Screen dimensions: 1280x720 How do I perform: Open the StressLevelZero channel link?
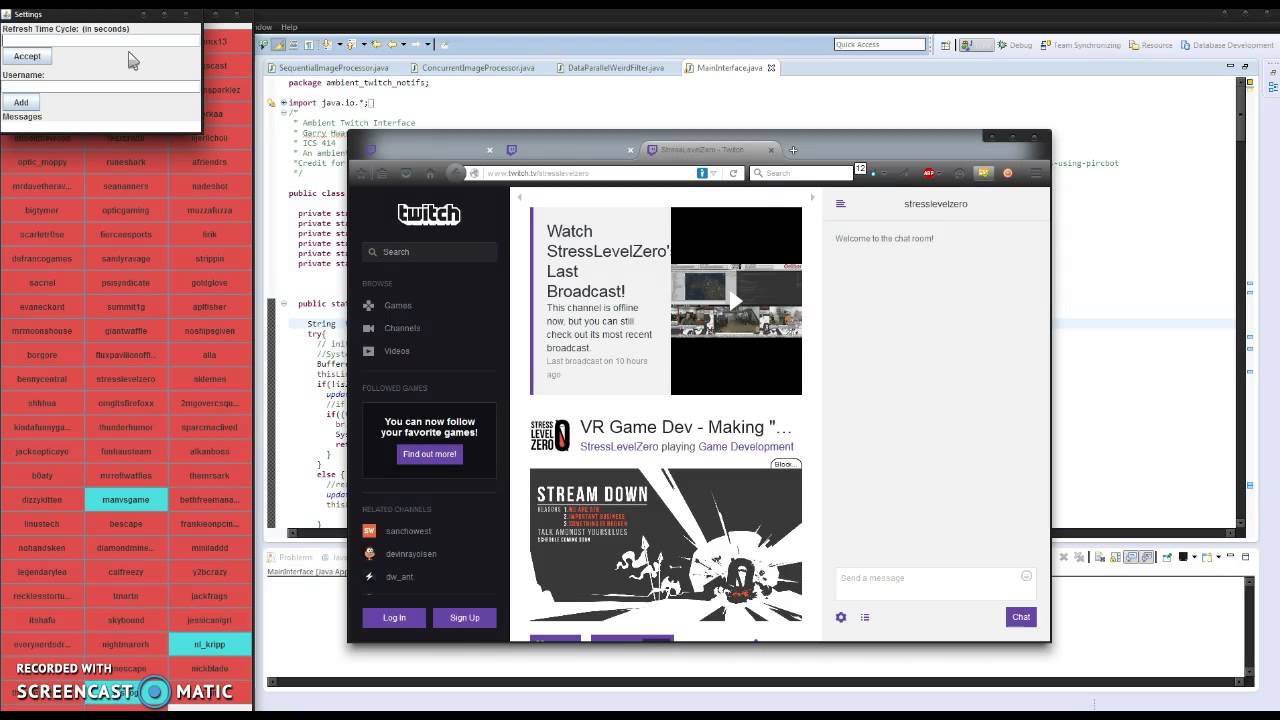(x=619, y=447)
